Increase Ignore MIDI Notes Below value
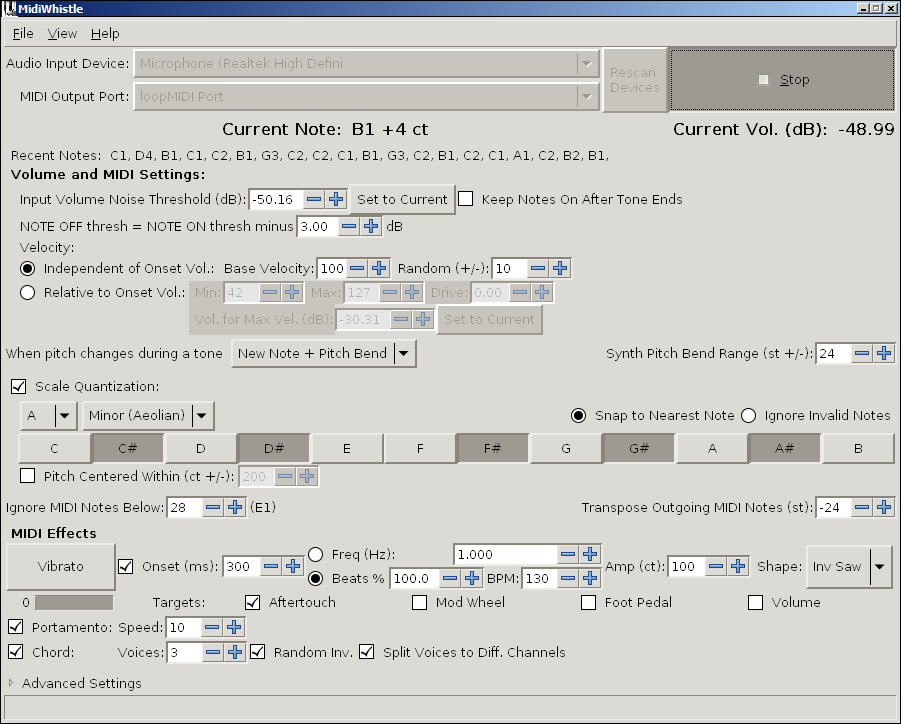901x724 pixels. pos(235,507)
